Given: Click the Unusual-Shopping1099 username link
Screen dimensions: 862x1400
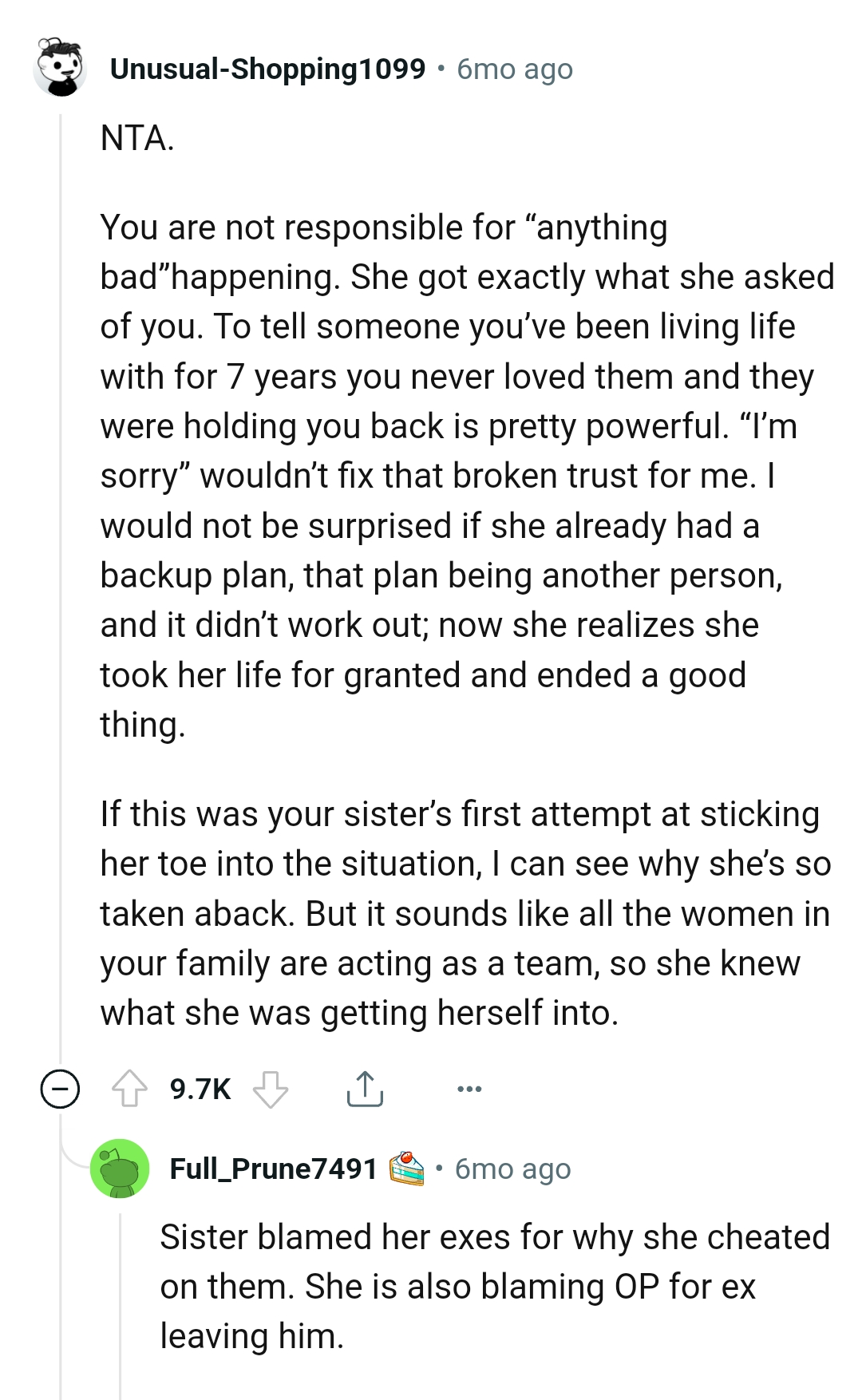Looking at the screenshot, I should pyautogui.click(x=267, y=69).
